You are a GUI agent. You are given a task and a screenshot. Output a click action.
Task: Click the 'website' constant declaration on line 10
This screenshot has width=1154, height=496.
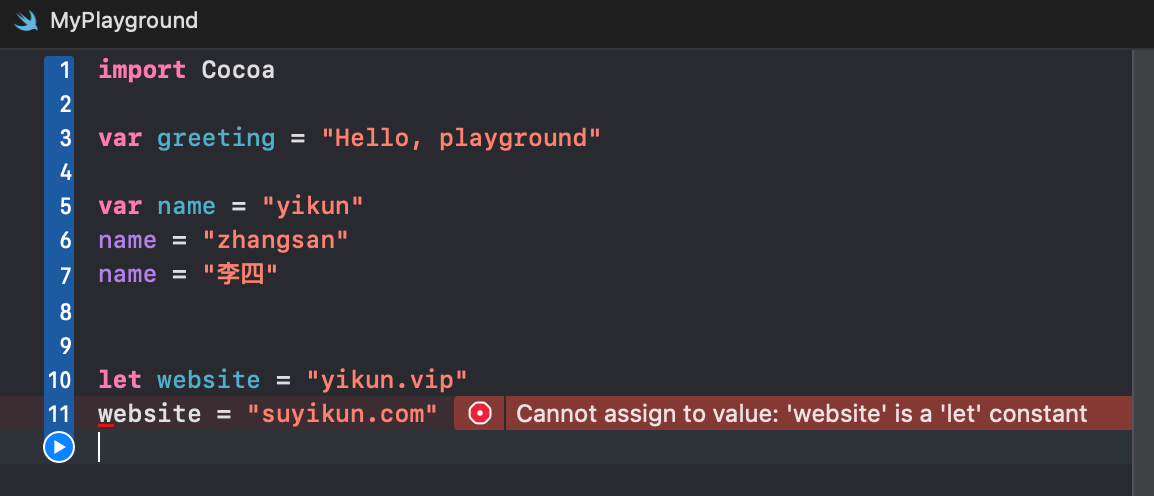point(208,380)
